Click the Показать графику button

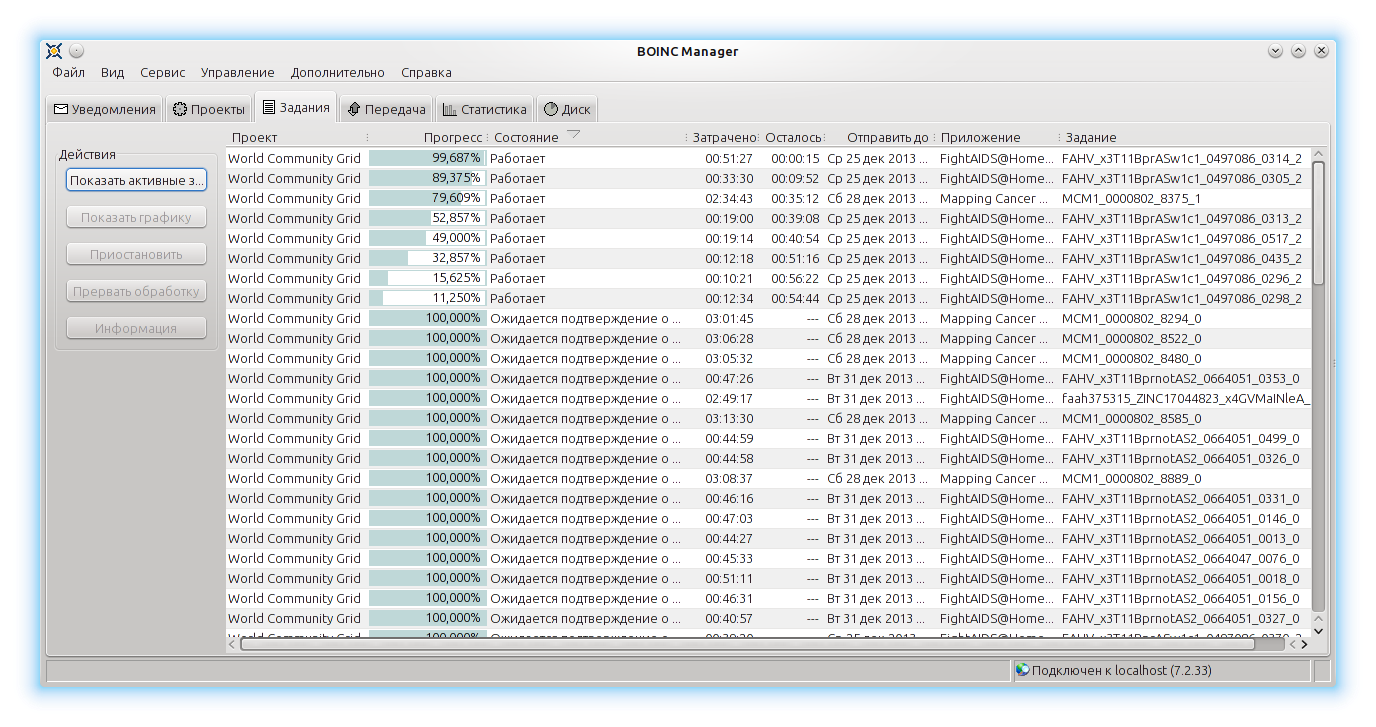coord(136,217)
